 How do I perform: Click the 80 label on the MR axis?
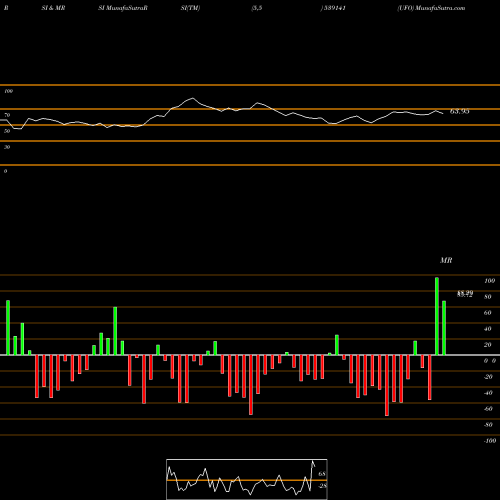(x=488, y=297)
